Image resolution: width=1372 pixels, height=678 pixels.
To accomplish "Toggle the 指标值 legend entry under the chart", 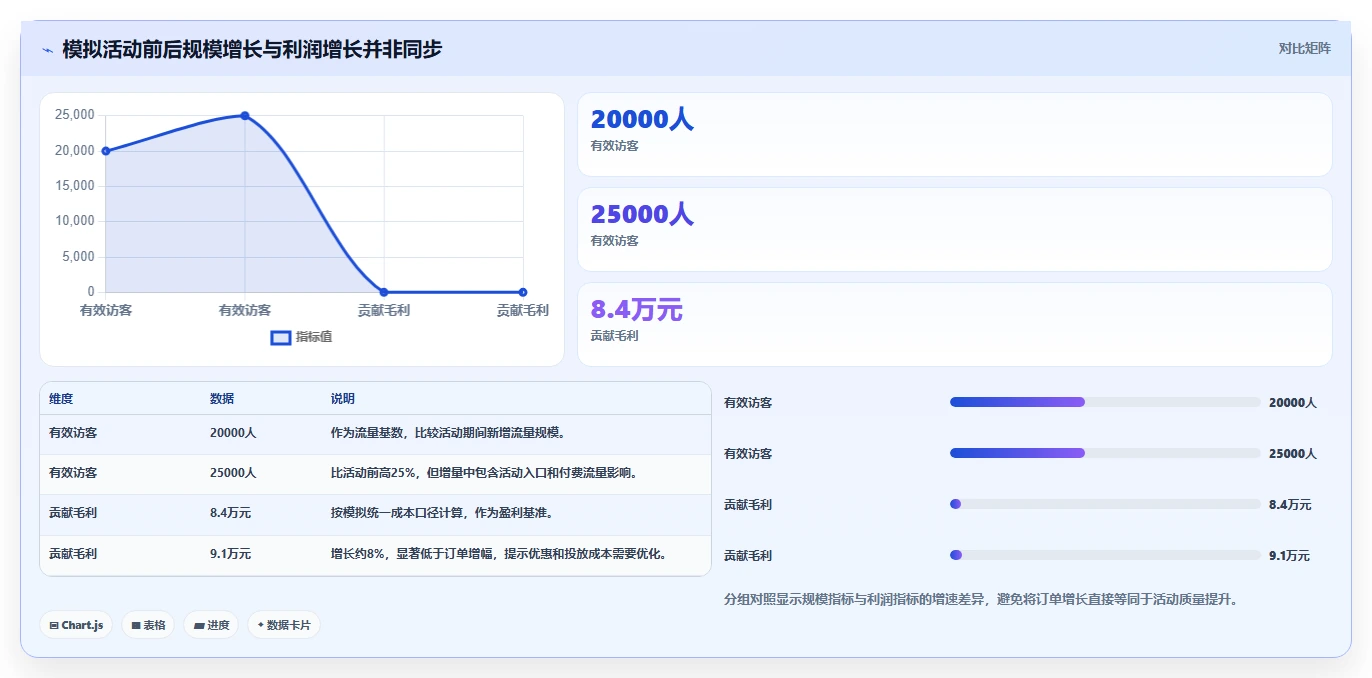I will tap(302, 337).
